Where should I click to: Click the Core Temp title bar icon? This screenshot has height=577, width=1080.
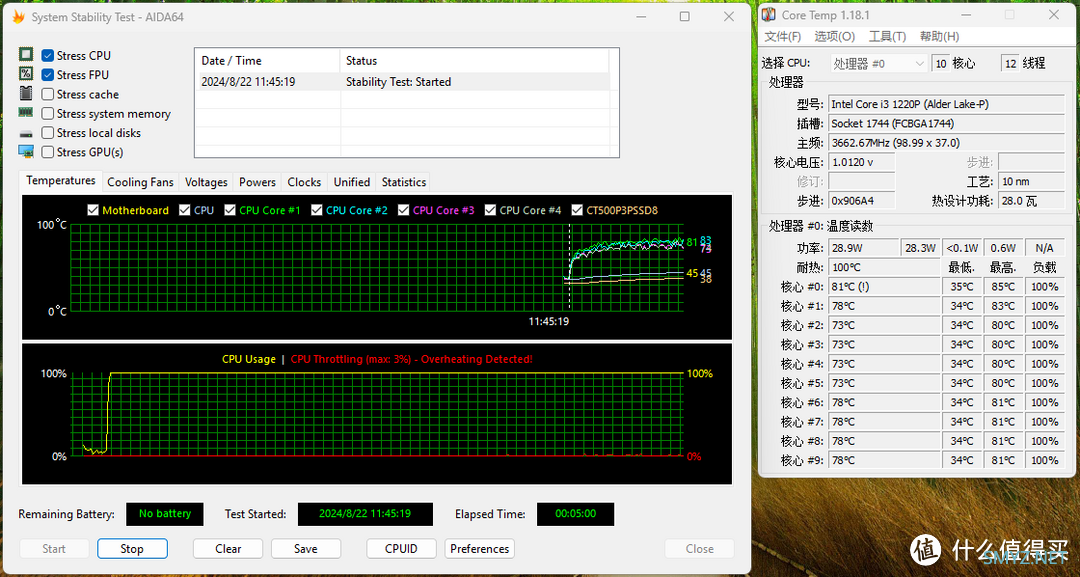[769, 15]
